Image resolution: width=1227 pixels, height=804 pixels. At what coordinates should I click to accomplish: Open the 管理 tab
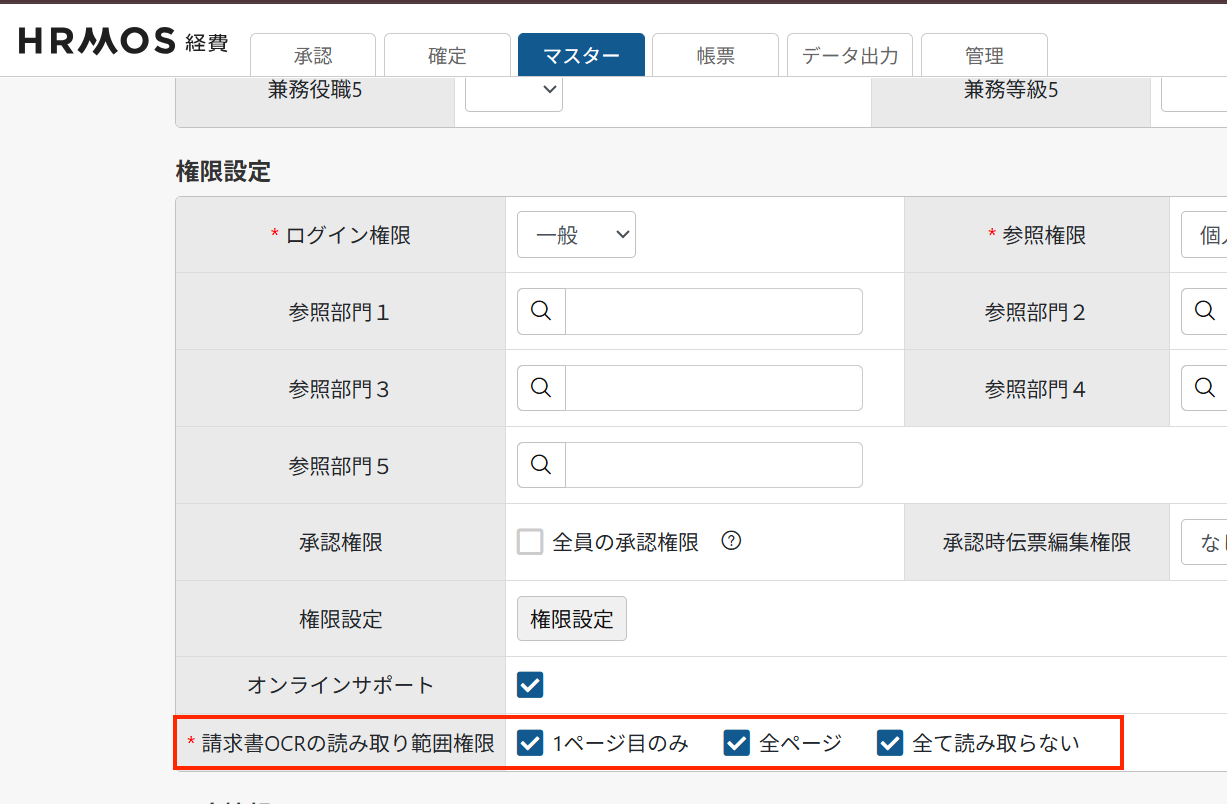[984, 56]
